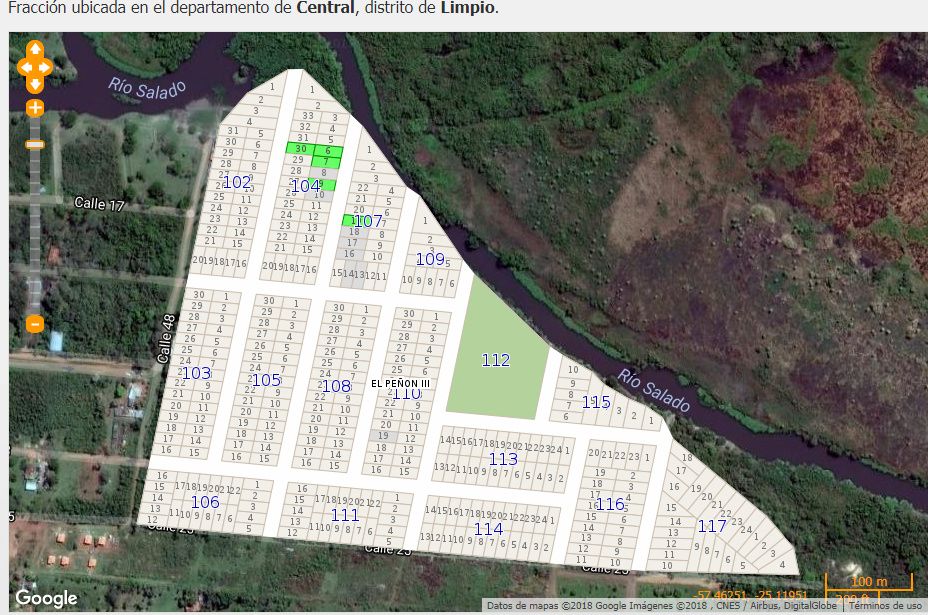This screenshot has width=928, height=615.
Task: Select block 116 label
Action: [x=610, y=504]
